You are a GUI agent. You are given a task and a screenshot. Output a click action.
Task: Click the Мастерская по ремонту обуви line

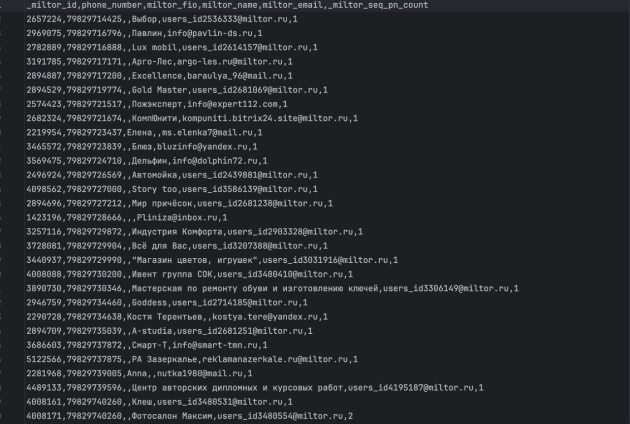(x=272, y=288)
